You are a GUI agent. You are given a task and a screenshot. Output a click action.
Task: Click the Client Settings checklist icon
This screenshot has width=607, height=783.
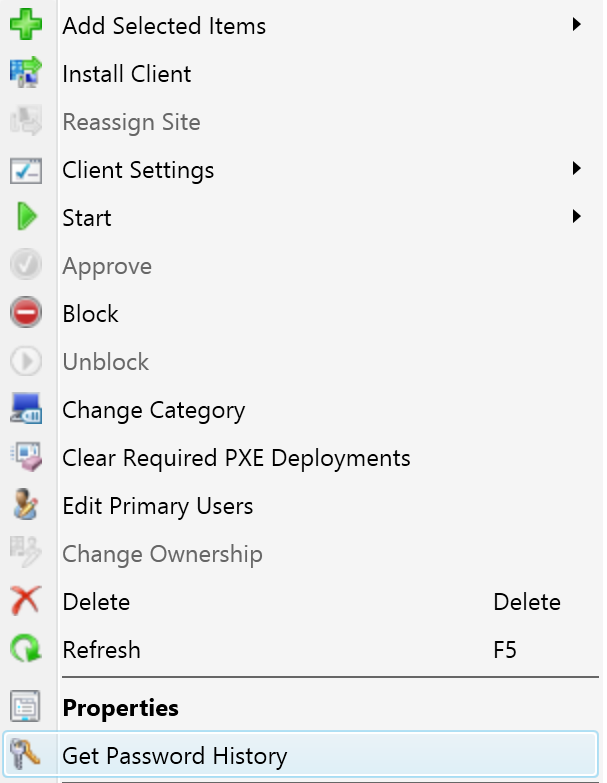click(25, 170)
